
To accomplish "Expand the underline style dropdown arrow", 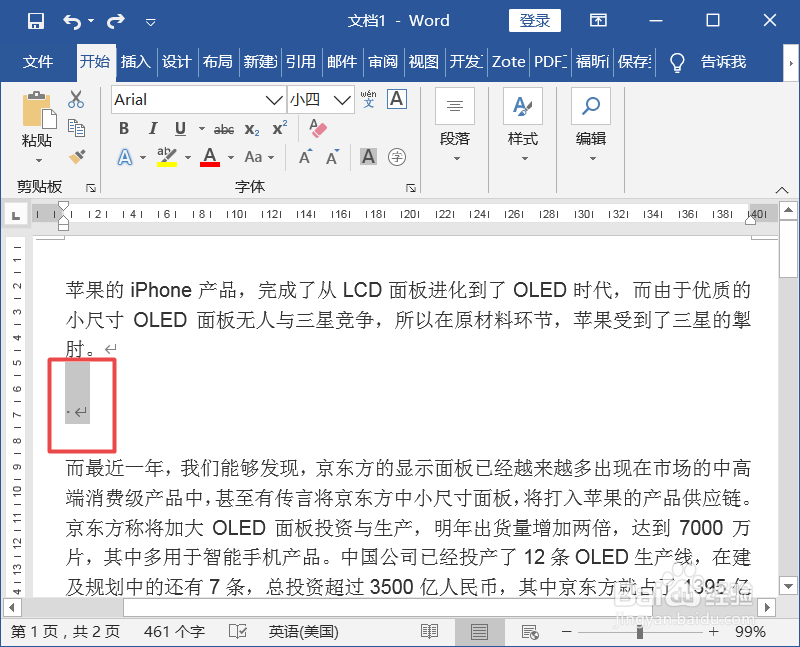I will (201, 129).
